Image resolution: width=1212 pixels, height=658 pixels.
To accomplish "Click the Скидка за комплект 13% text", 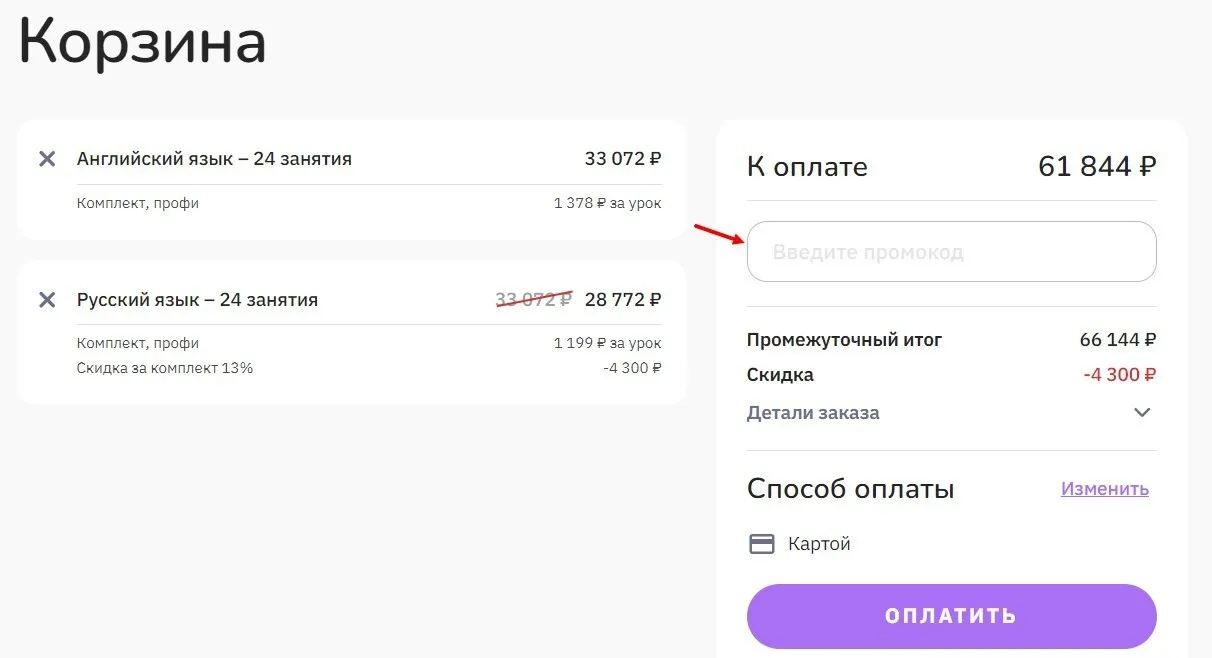I will [x=165, y=368].
